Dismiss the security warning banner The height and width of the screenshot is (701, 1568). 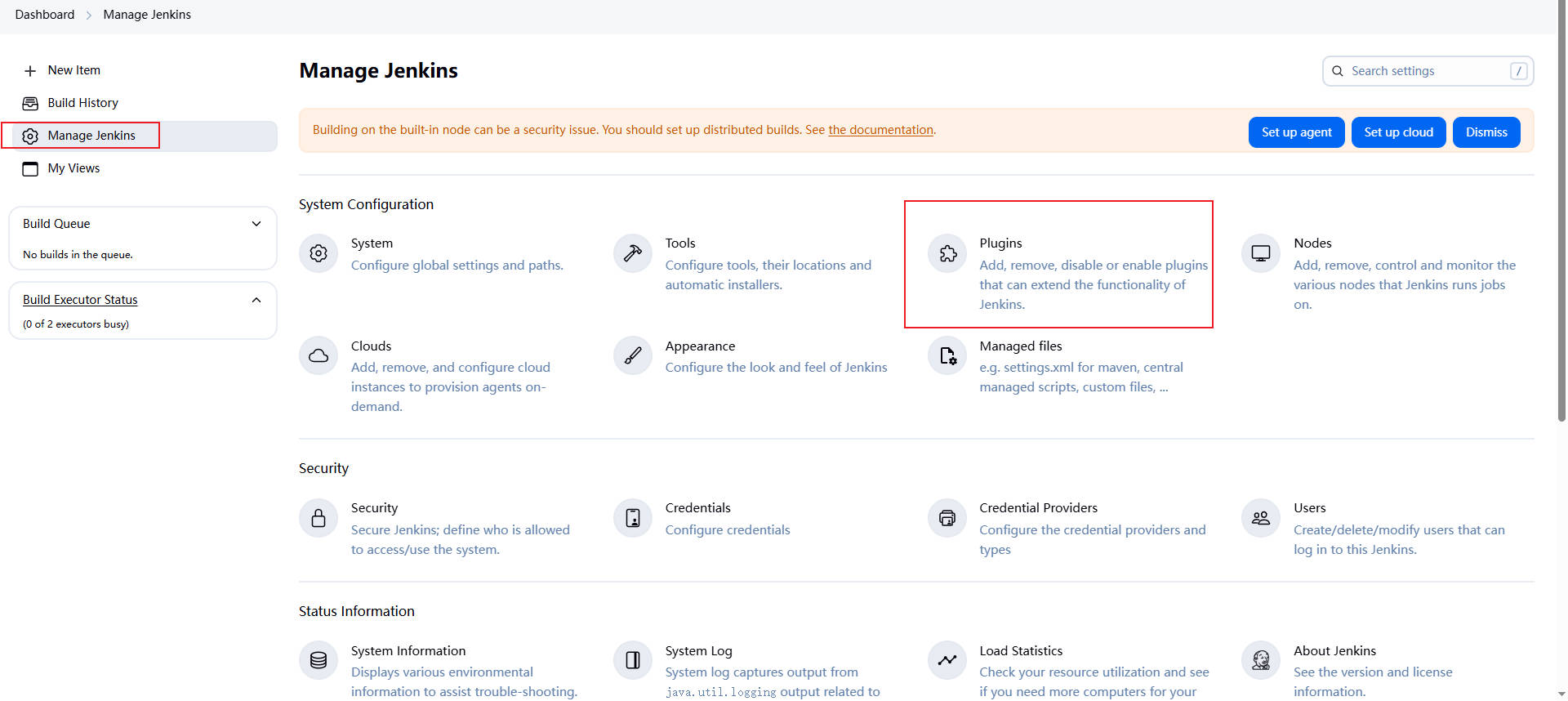click(1486, 132)
